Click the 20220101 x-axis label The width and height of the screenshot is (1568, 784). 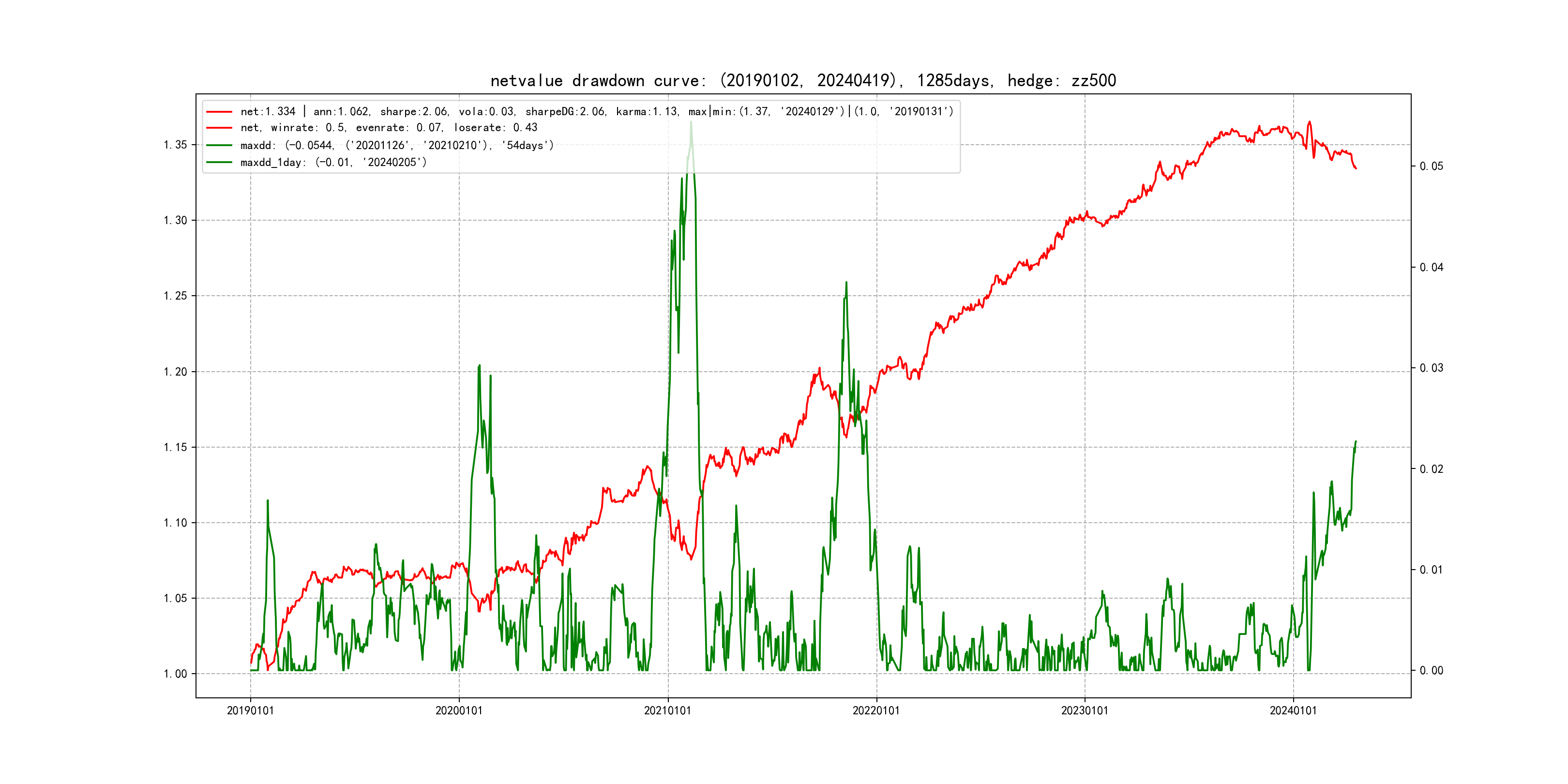[x=876, y=710]
